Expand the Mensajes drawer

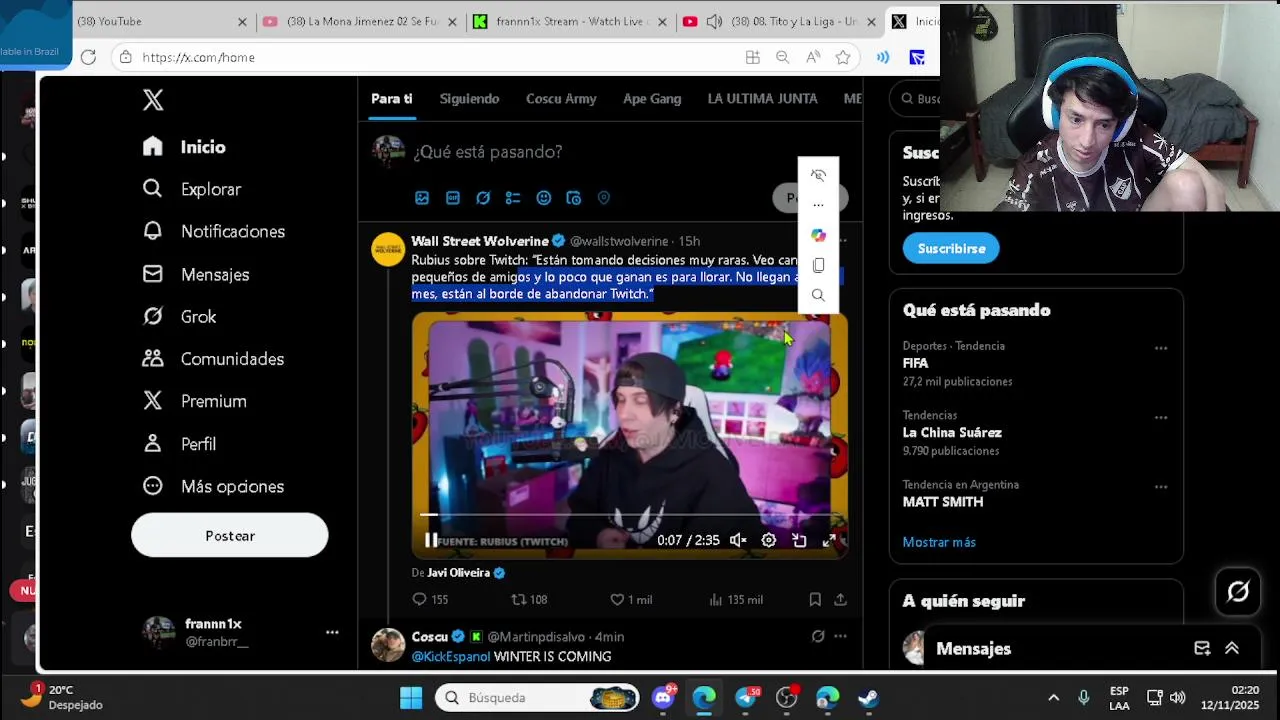click(x=1232, y=648)
